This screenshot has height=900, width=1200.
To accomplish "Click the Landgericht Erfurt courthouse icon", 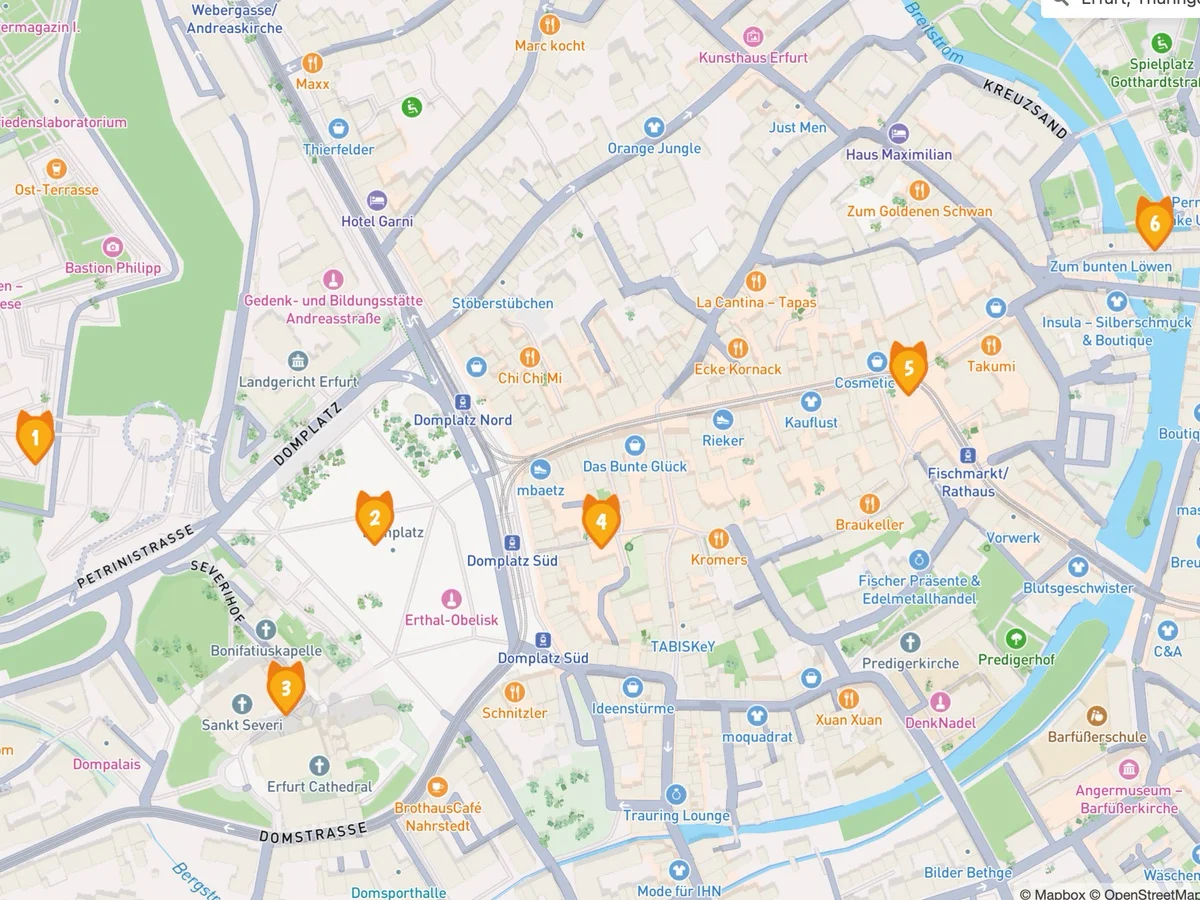I will click(x=297, y=361).
